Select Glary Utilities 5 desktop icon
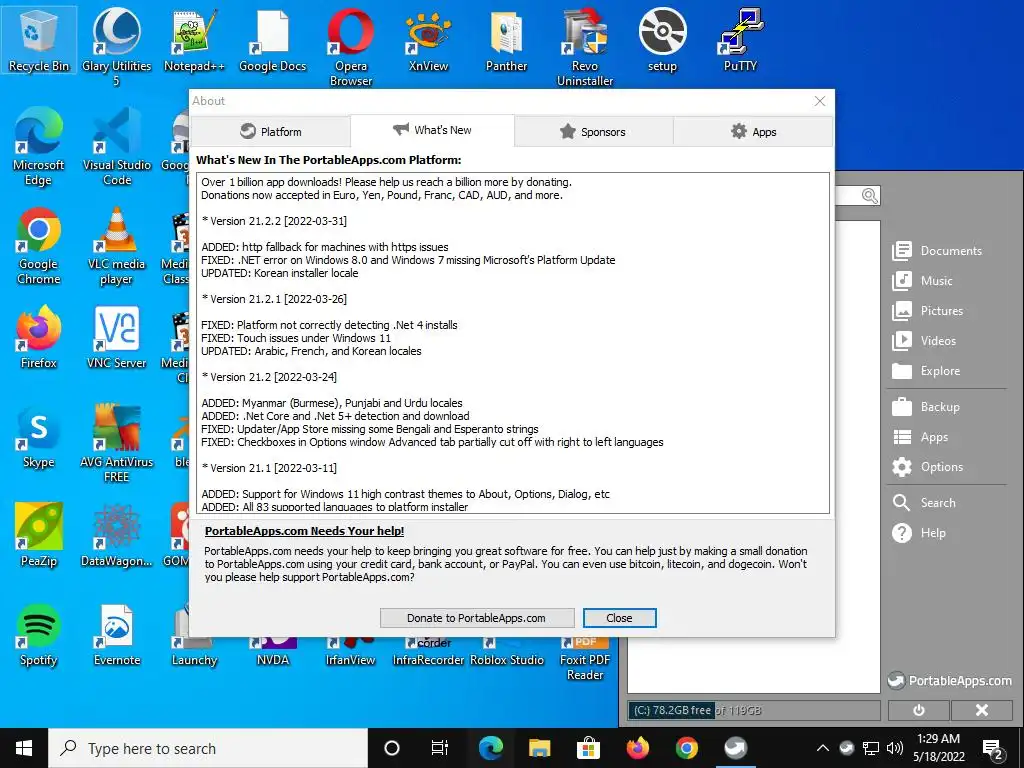This screenshot has height=768, width=1024. click(116, 46)
